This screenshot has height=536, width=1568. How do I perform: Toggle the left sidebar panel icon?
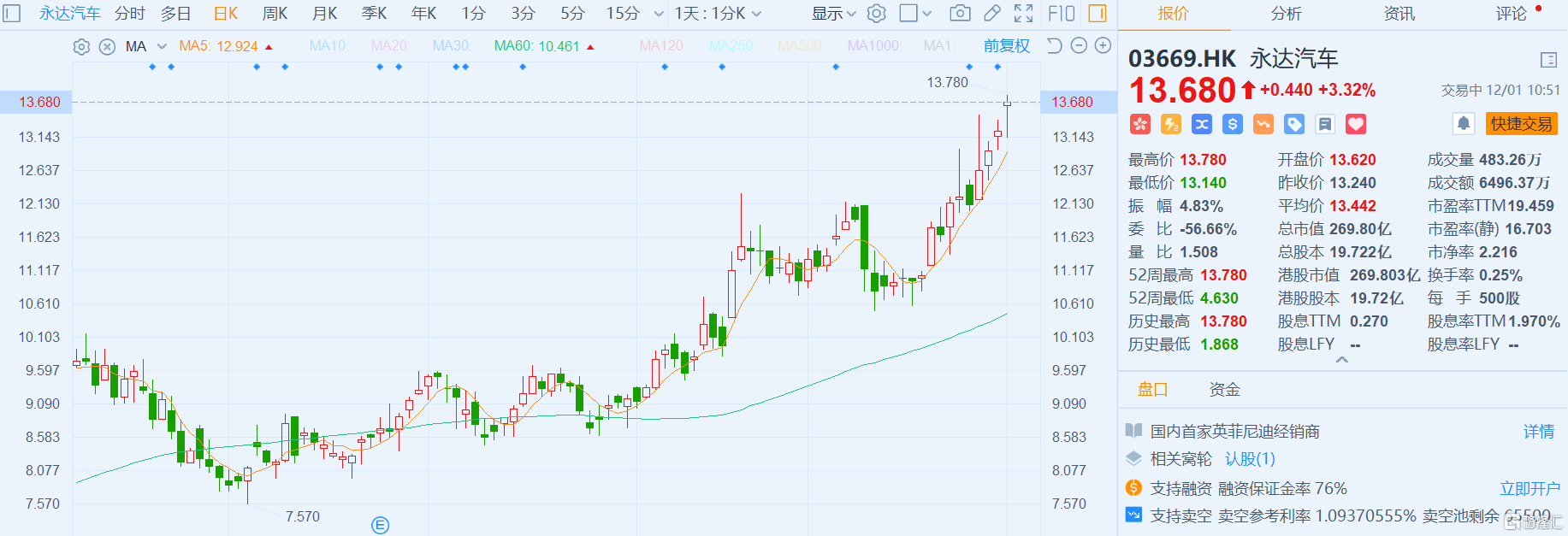(x=12, y=13)
